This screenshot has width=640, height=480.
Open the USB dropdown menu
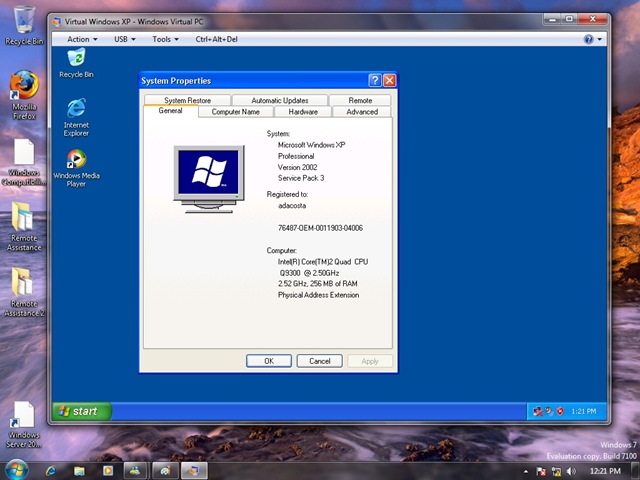[124, 39]
